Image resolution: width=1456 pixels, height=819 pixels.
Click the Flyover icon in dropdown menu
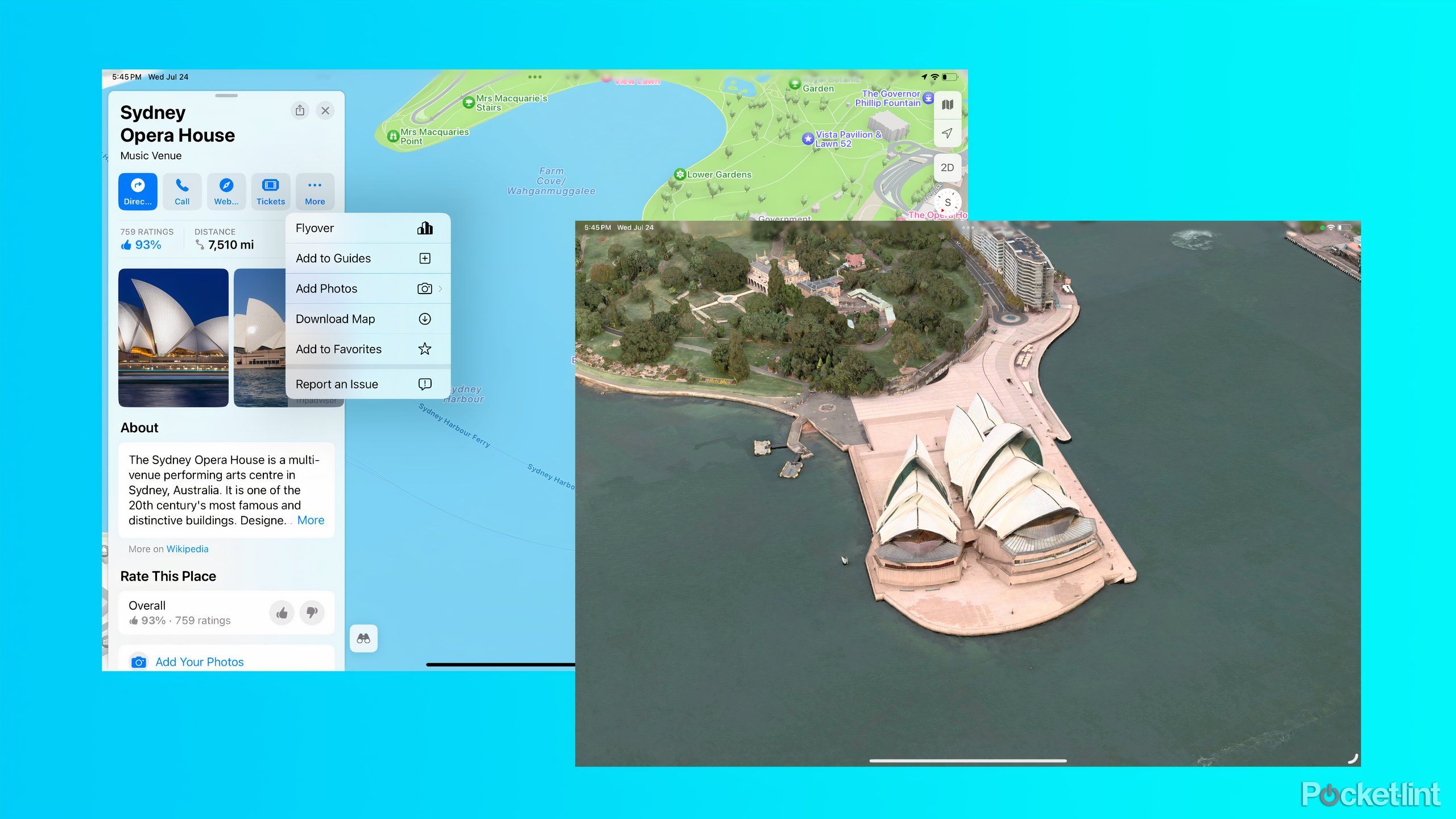tap(425, 227)
